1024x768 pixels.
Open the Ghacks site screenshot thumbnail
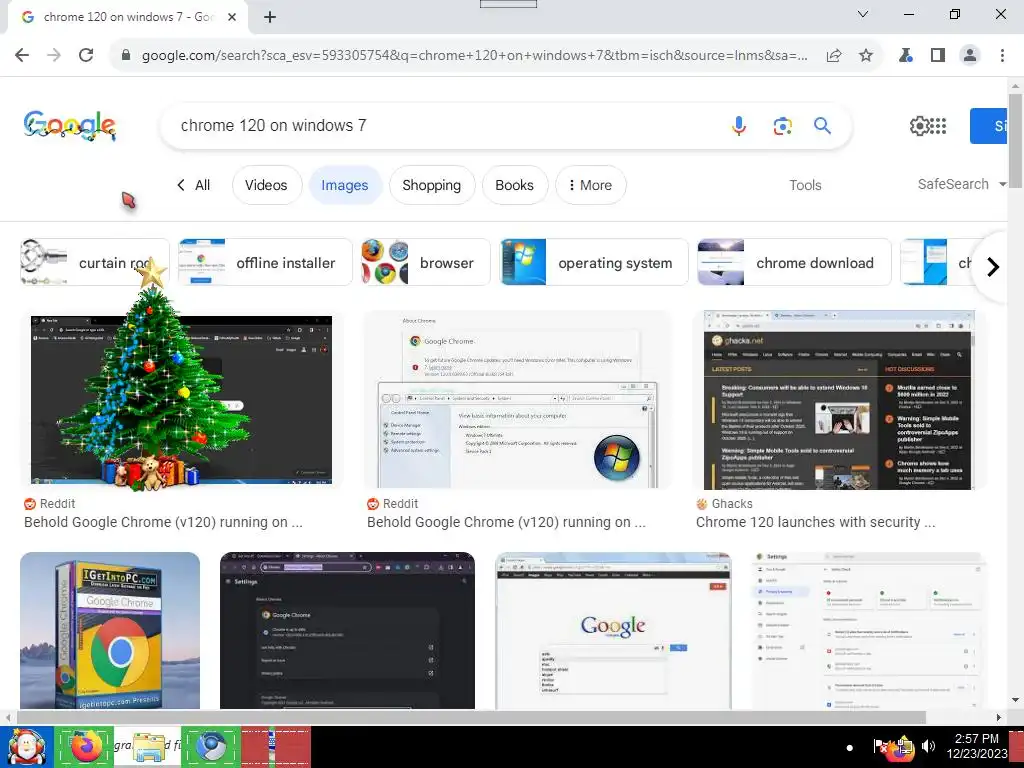[x=839, y=399]
